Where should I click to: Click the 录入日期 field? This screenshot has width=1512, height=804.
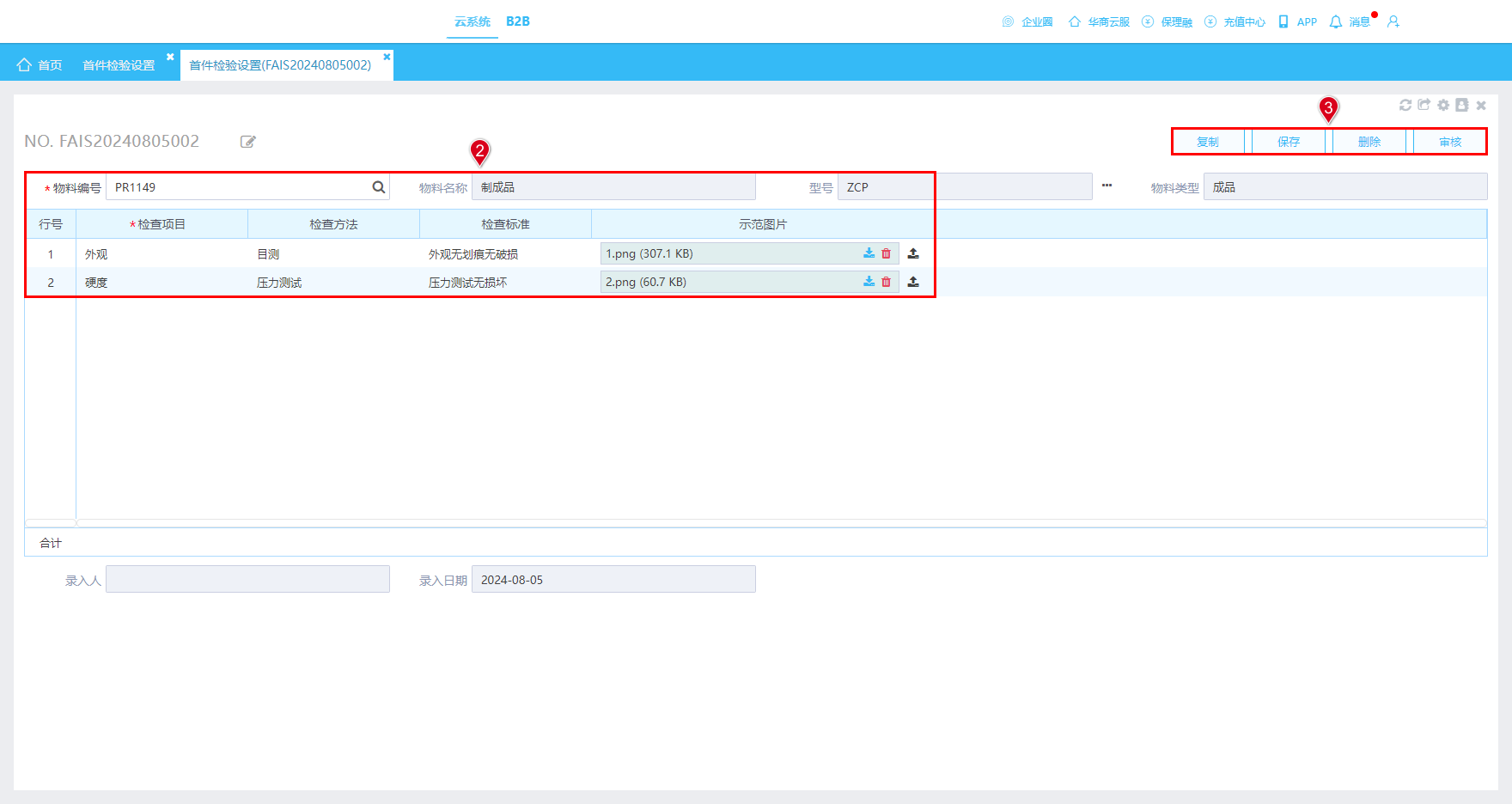613,580
